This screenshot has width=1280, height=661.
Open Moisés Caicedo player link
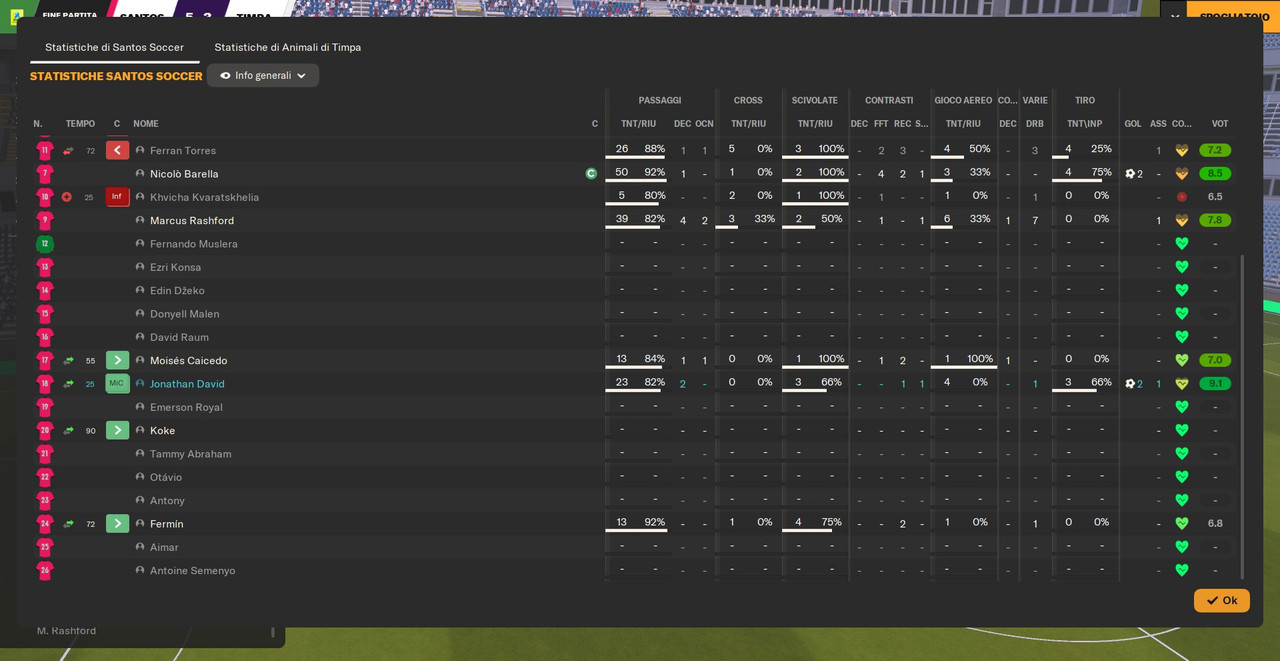coord(189,360)
